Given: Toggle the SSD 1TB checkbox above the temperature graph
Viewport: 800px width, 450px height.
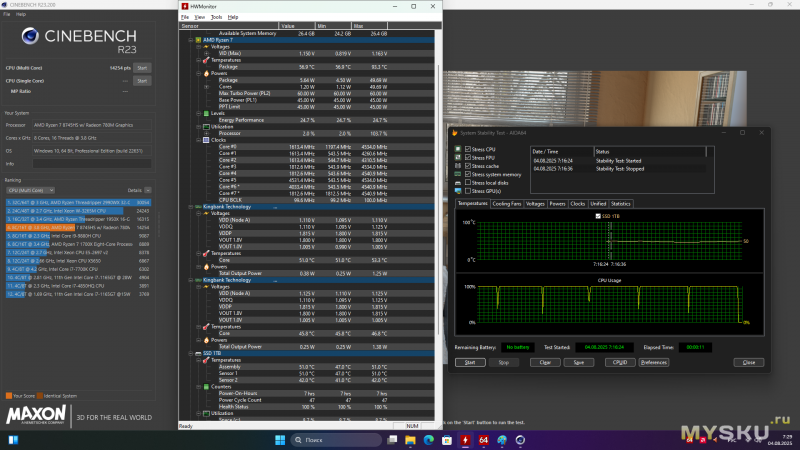Looking at the screenshot, I should tap(598, 216).
